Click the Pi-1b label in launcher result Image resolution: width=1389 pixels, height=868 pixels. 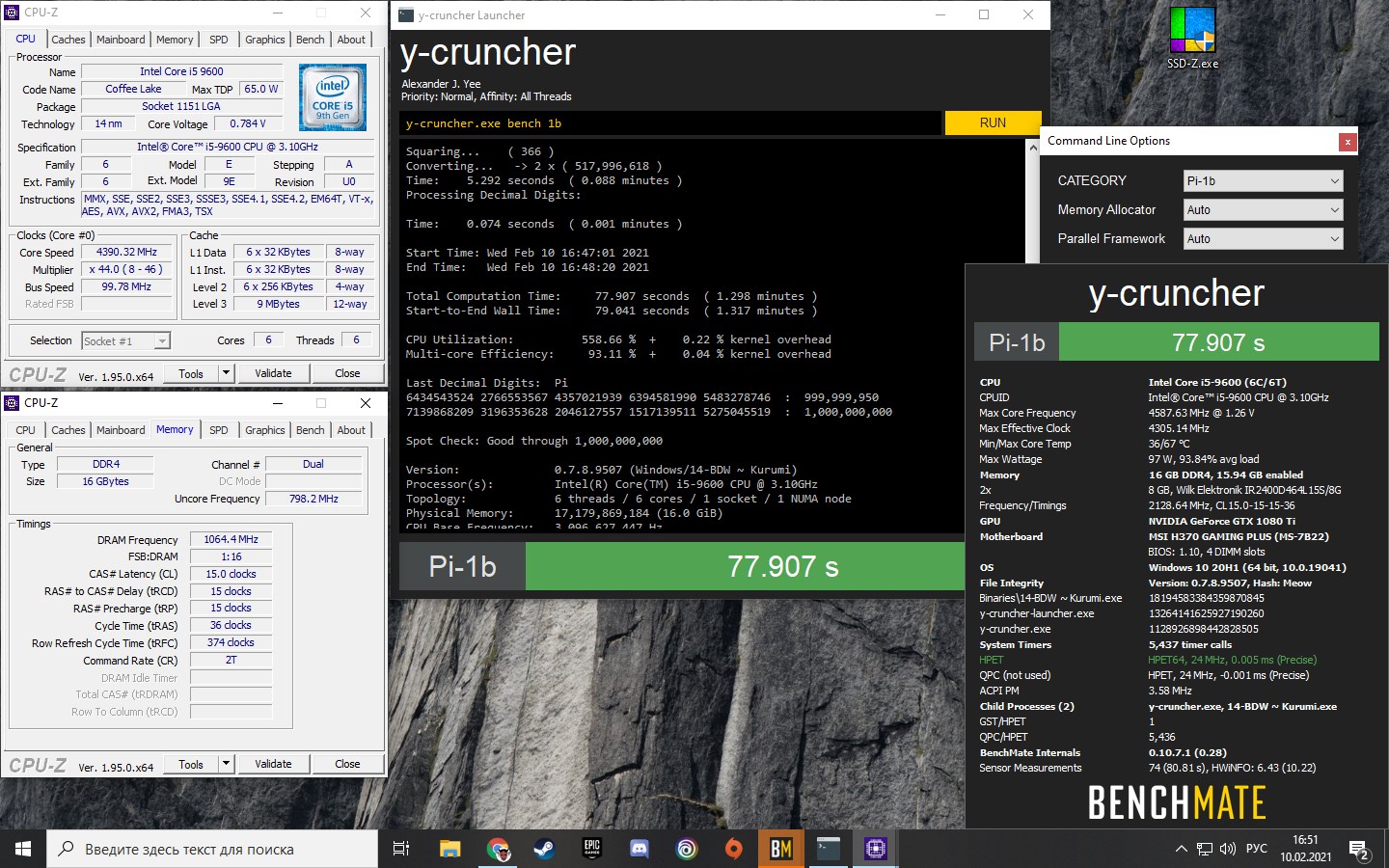click(x=462, y=566)
